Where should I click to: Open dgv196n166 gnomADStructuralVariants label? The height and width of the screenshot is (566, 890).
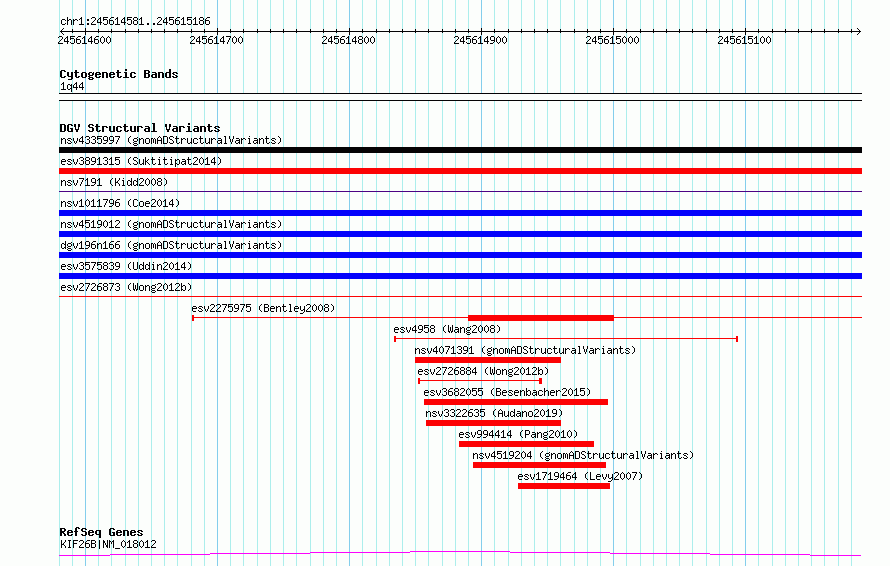click(171, 245)
